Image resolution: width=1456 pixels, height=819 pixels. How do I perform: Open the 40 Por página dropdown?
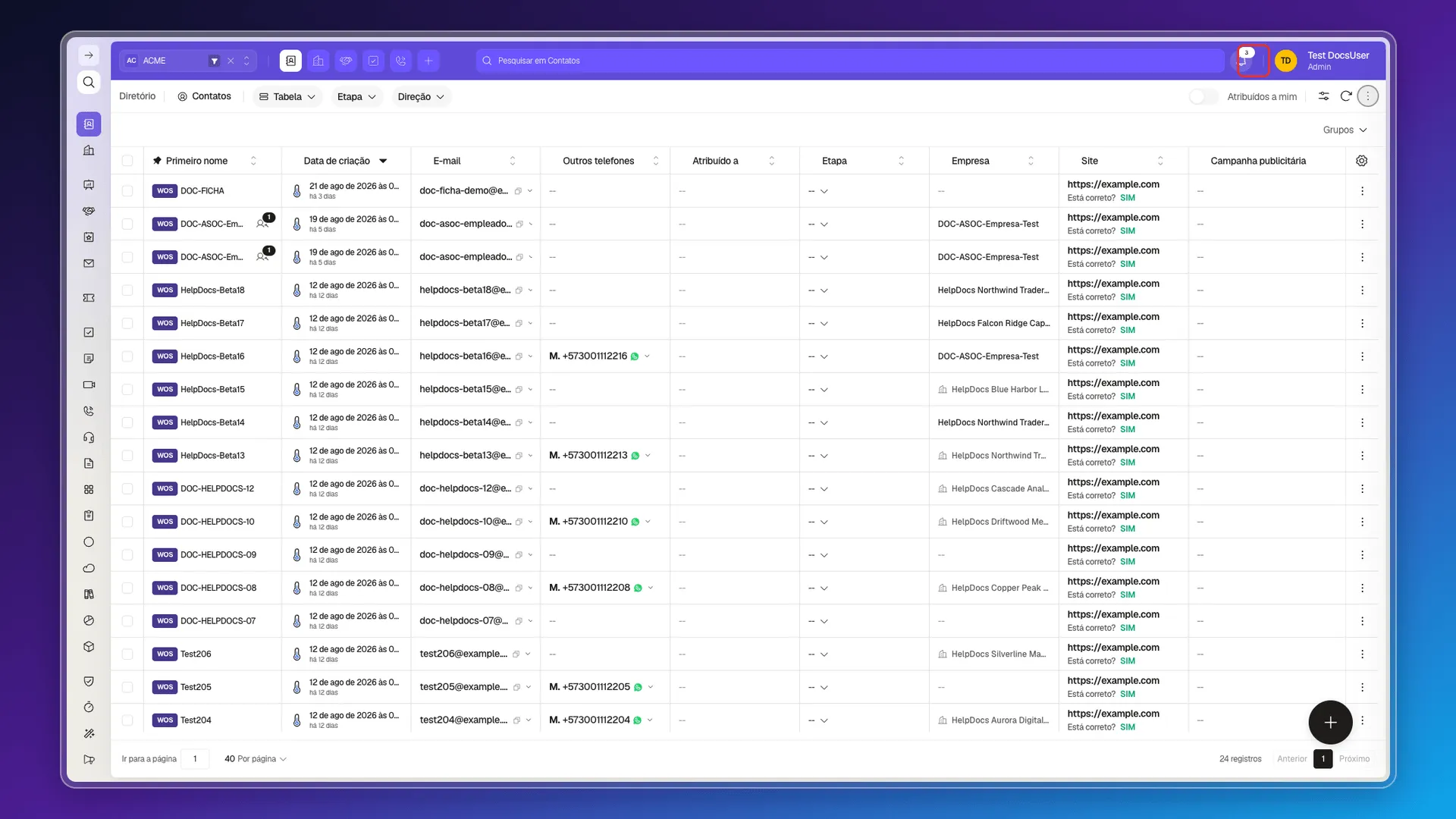[x=255, y=759]
